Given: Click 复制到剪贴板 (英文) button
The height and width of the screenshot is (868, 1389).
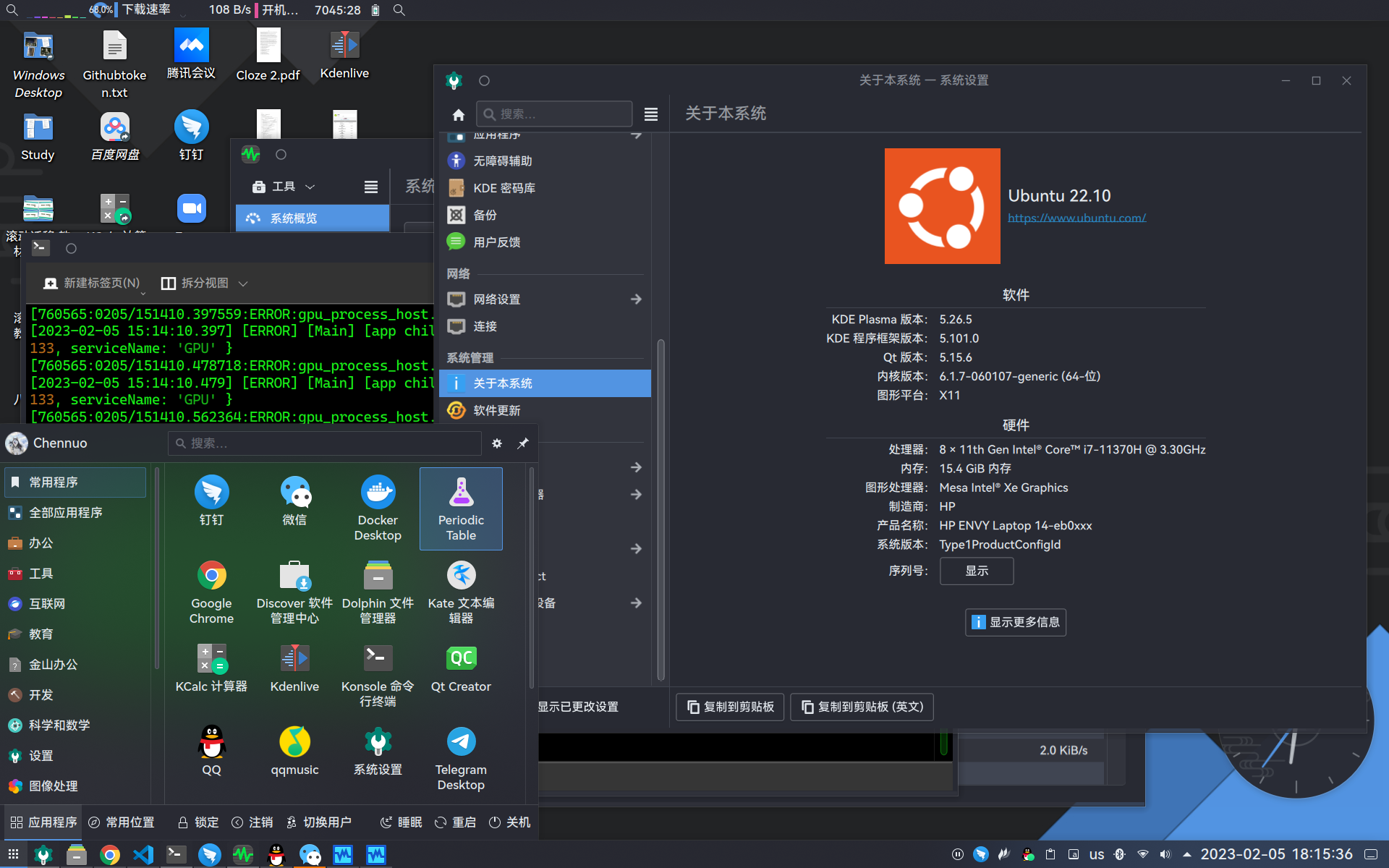Looking at the screenshot, I should click(x=862, y=707).
